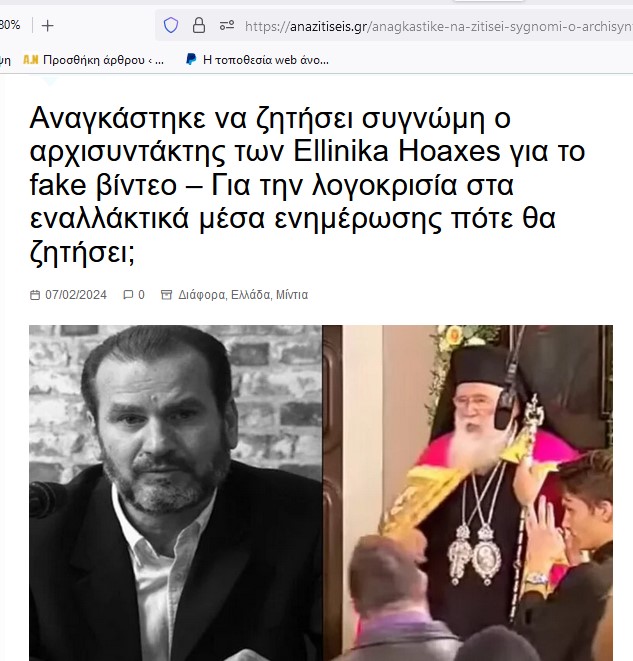Click the category archive box icon
Viewport: 633px width, 661px height.
[x=166, y=295]
